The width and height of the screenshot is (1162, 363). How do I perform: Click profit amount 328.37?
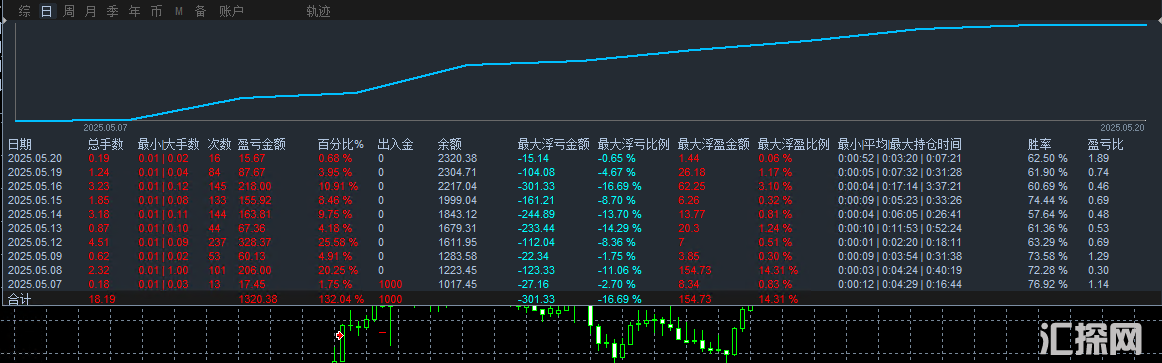pyautogui.click(x=255, y=242)
